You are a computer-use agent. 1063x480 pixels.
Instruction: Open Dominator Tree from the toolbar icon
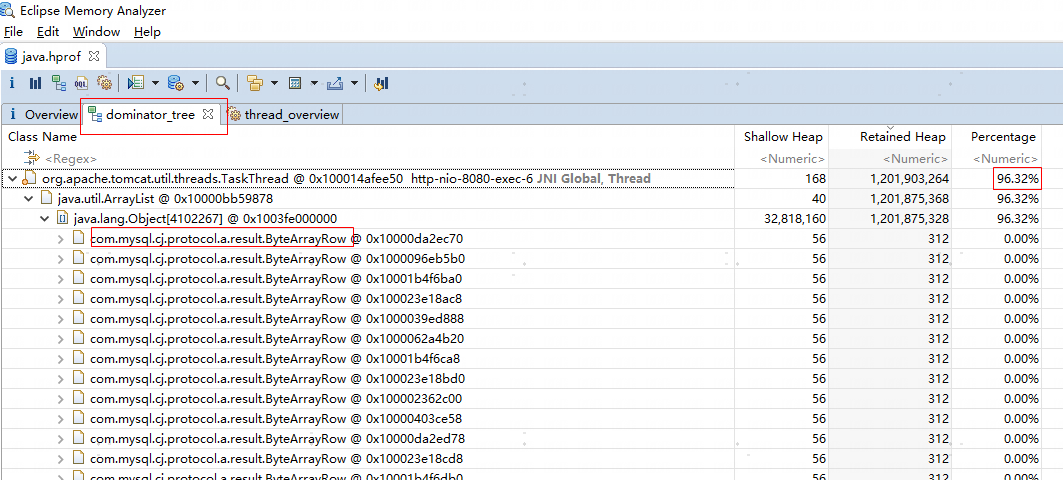click(x=59, y=83)
